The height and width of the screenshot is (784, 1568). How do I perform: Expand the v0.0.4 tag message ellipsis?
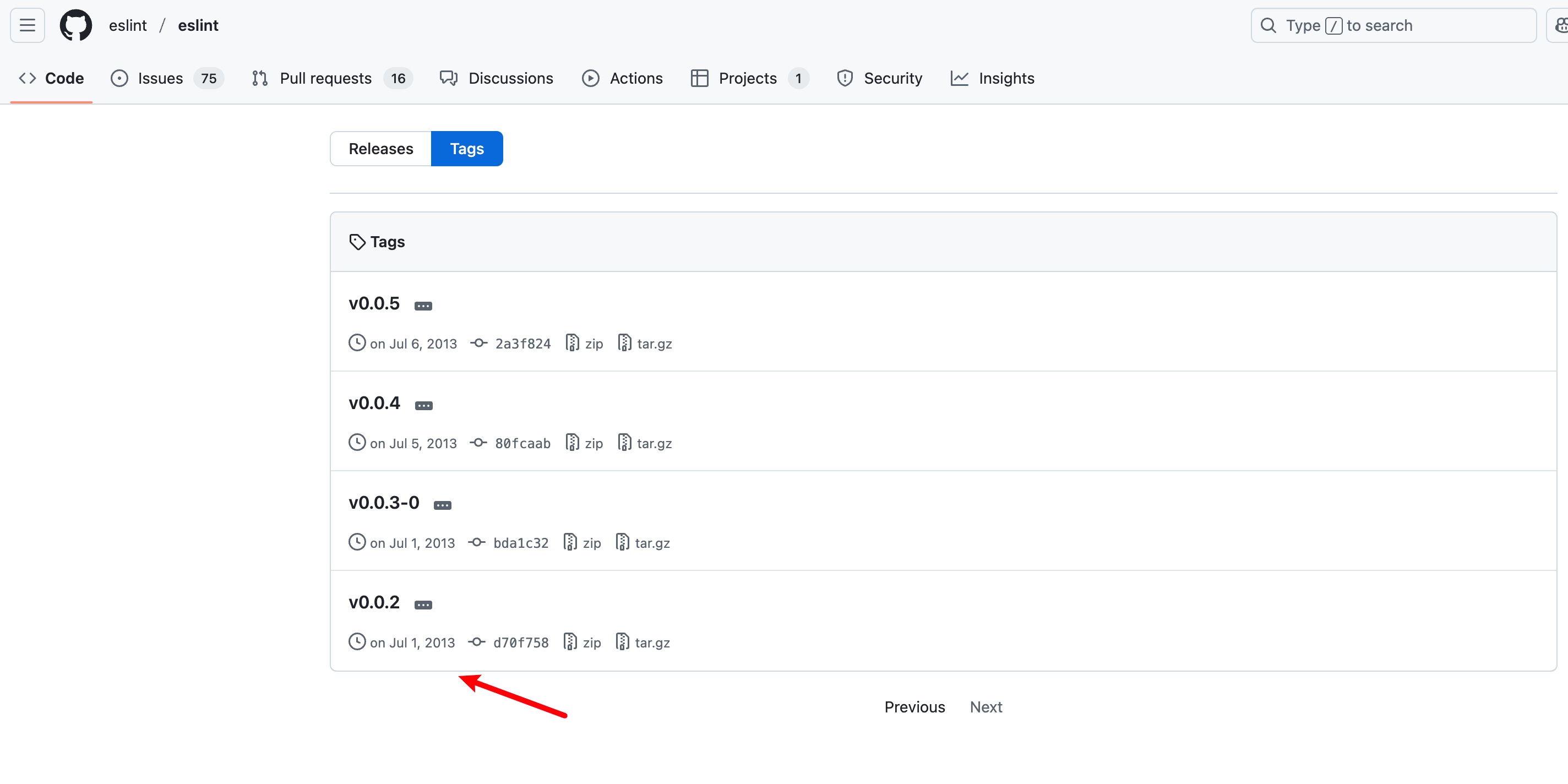coord(423,406)
